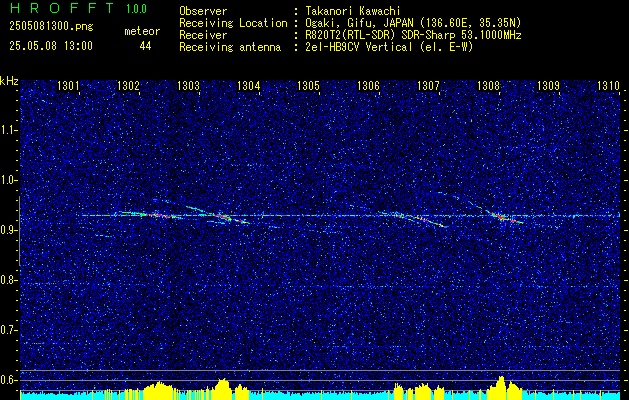Screen dimensions: 629x400
Task: Click the 1303 time marker
Action: click(x=188, y=85)
